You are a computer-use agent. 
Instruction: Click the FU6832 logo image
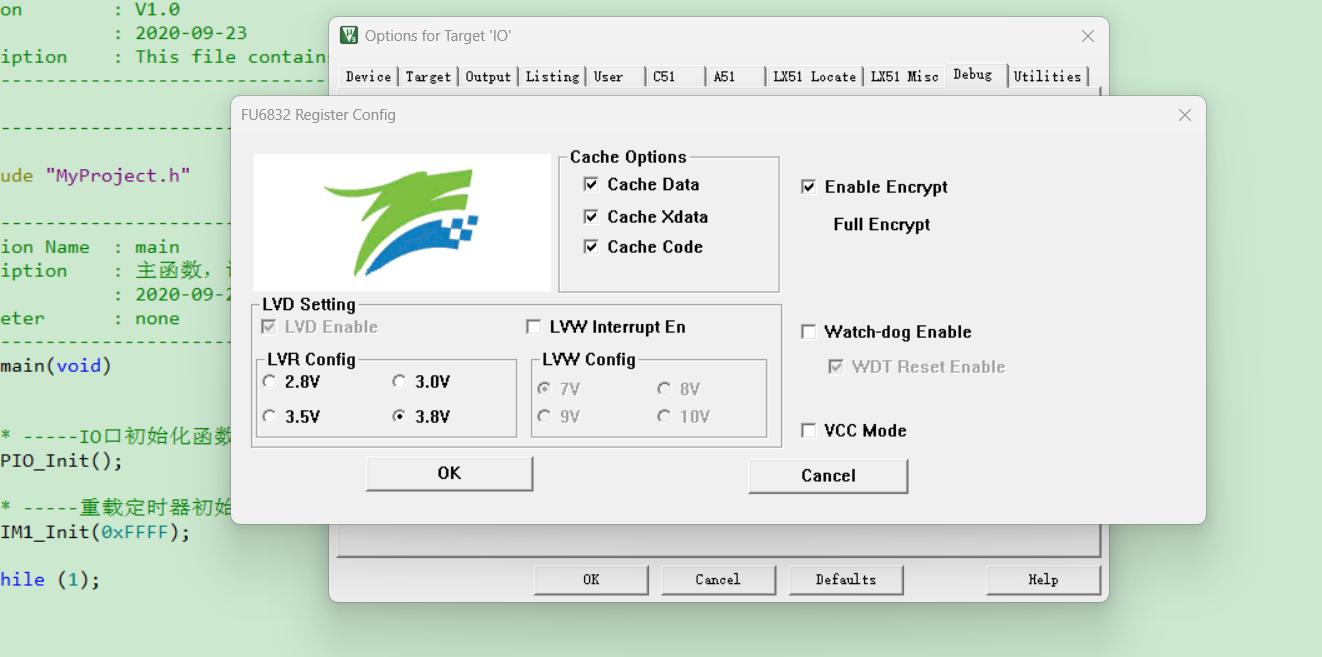(402, 222)
